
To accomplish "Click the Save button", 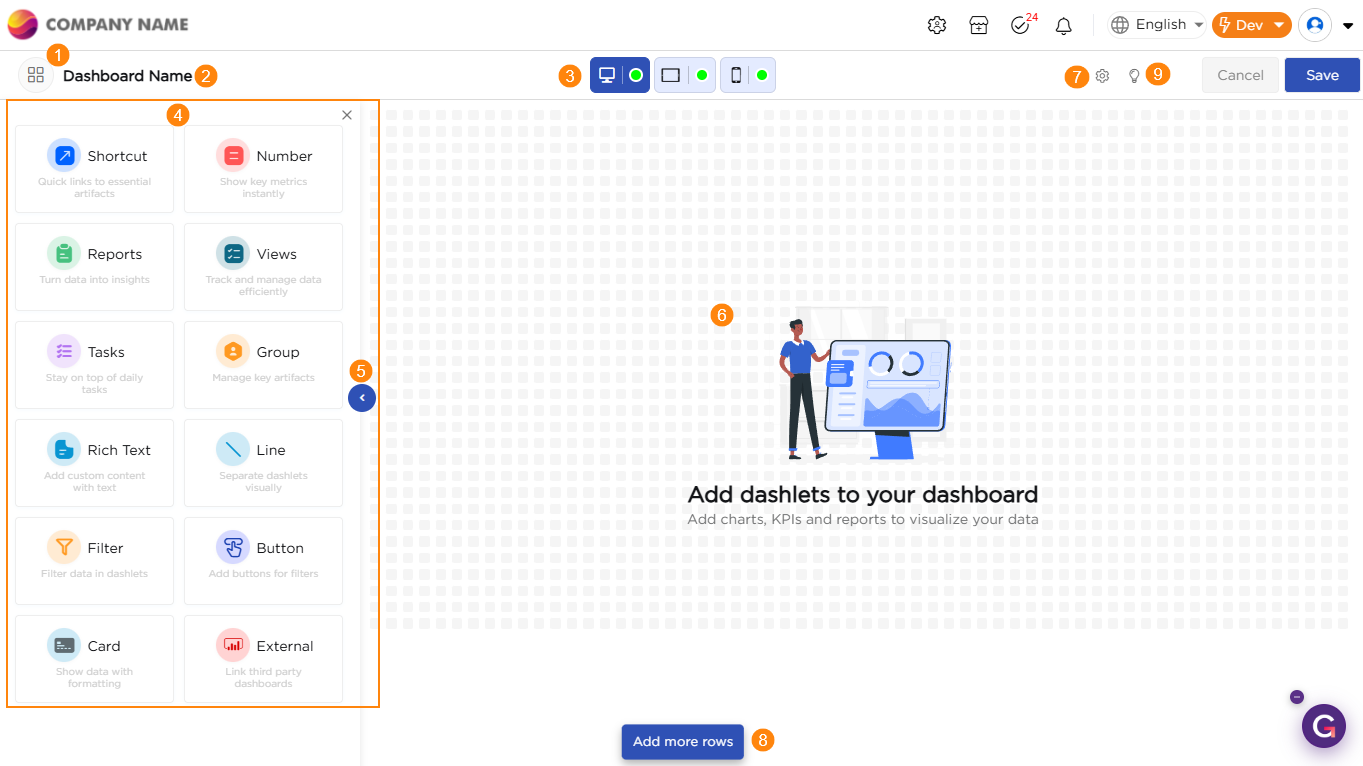I will point(1321,75).
